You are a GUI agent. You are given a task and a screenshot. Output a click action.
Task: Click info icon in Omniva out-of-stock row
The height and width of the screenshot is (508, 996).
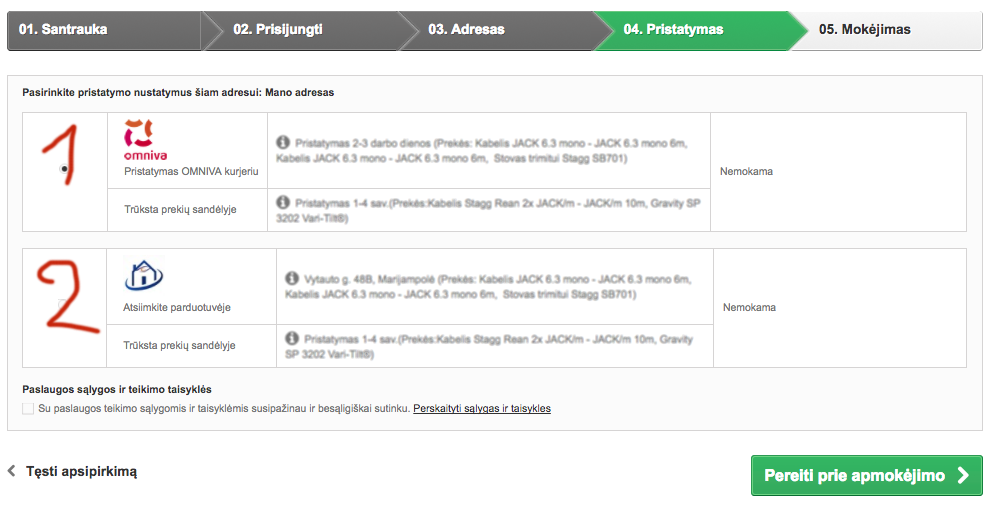point(283,203)
